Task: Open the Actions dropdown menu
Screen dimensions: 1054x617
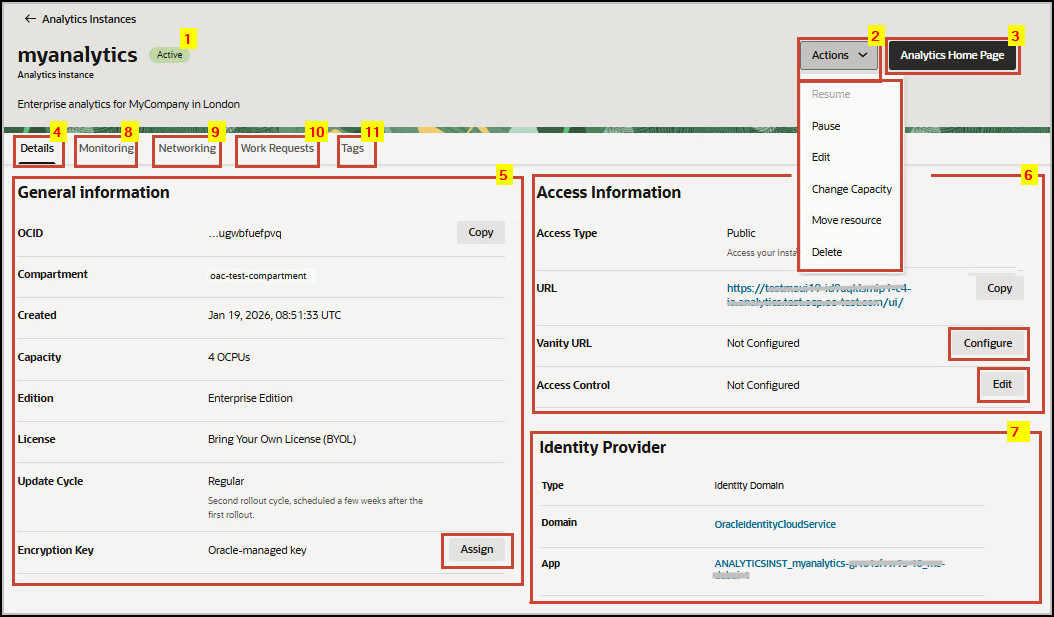Action: [x=839, y=55]
